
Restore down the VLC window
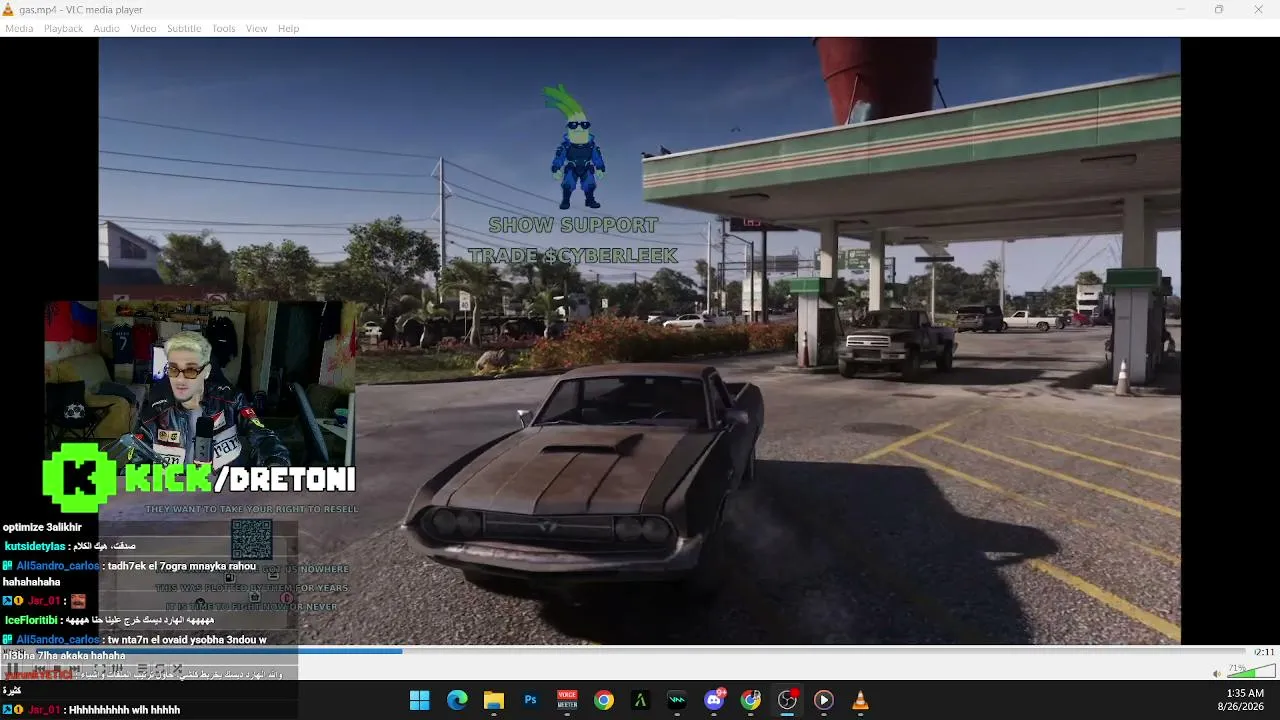1219,10
